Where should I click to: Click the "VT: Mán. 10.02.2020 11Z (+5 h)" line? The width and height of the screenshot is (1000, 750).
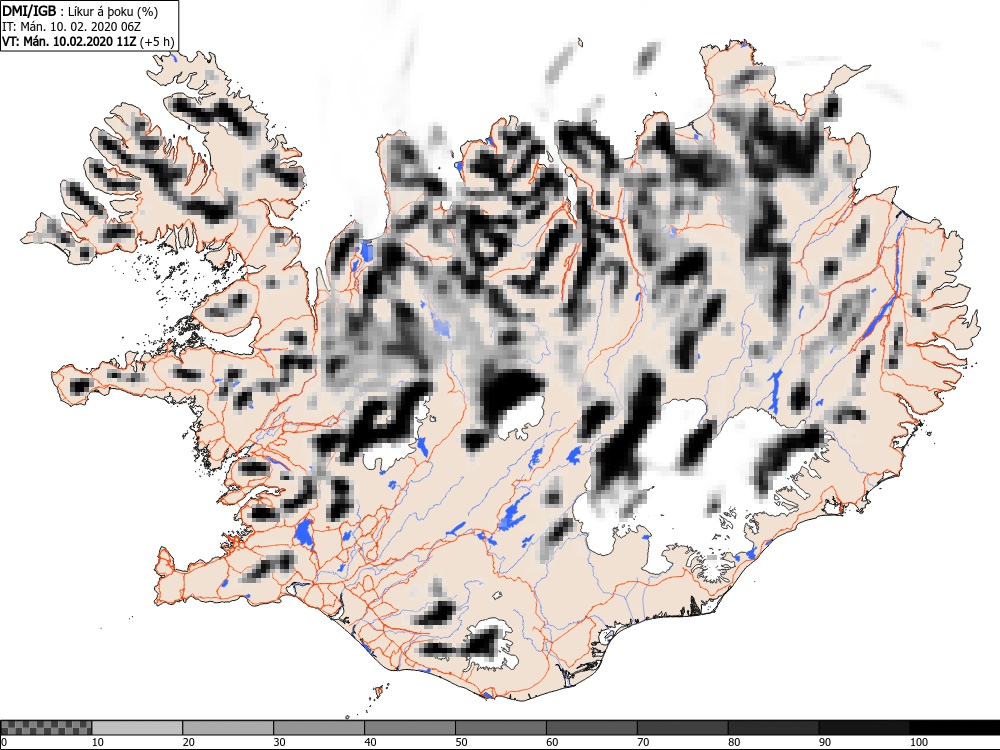point(88,41)
